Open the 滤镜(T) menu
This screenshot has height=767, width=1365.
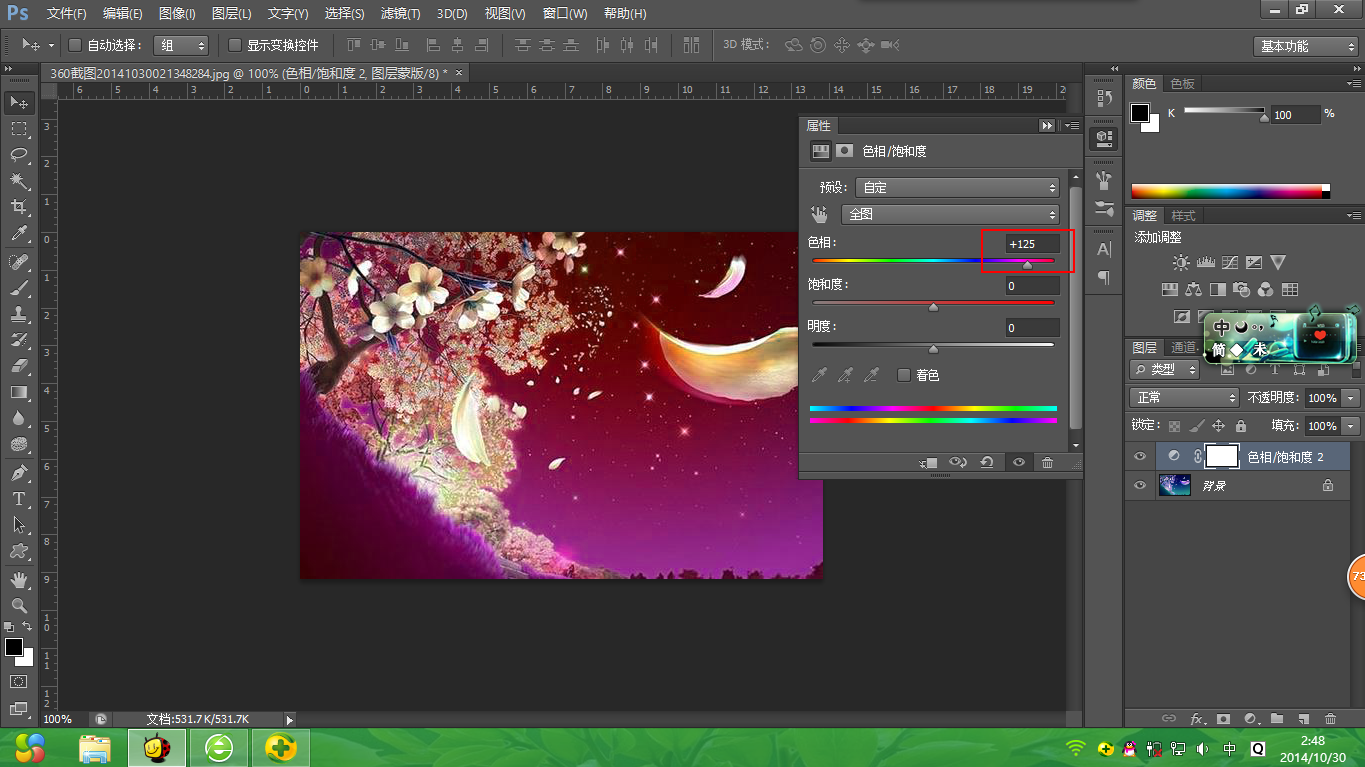pyautogui.click(x=401, y=14)
